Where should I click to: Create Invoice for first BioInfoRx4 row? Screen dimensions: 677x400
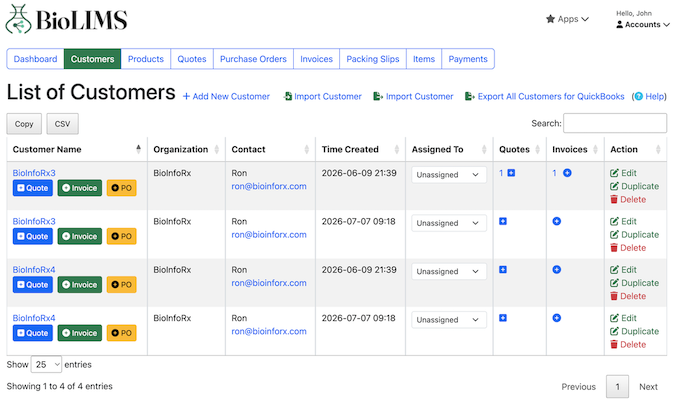(80, 285)
